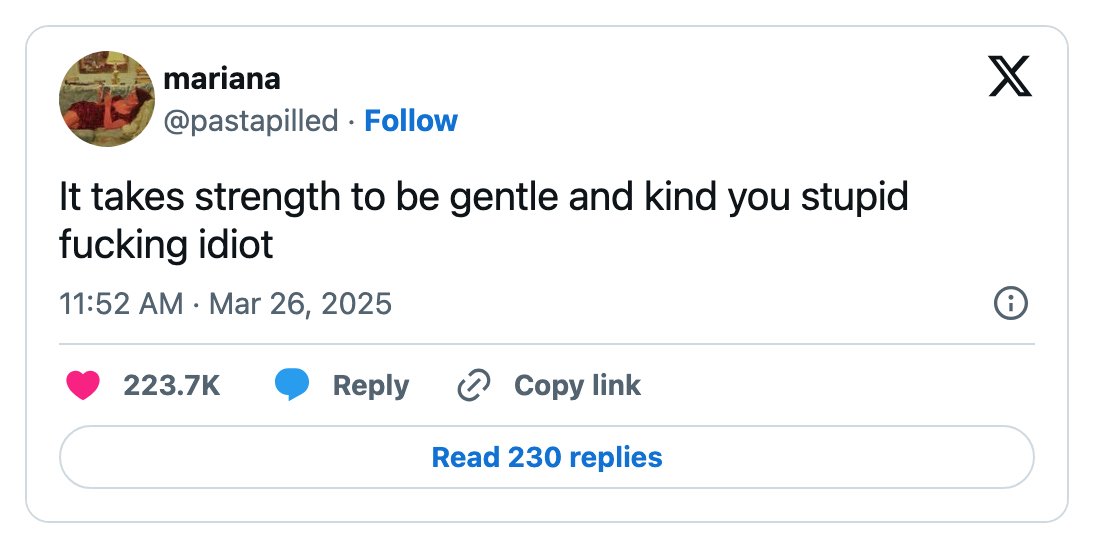Like the tweet with the pink heart icon

coord(83,385)
